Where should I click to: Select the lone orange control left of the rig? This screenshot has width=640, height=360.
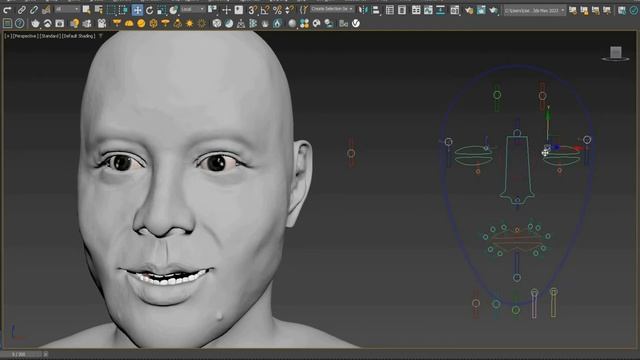[351, 153]
